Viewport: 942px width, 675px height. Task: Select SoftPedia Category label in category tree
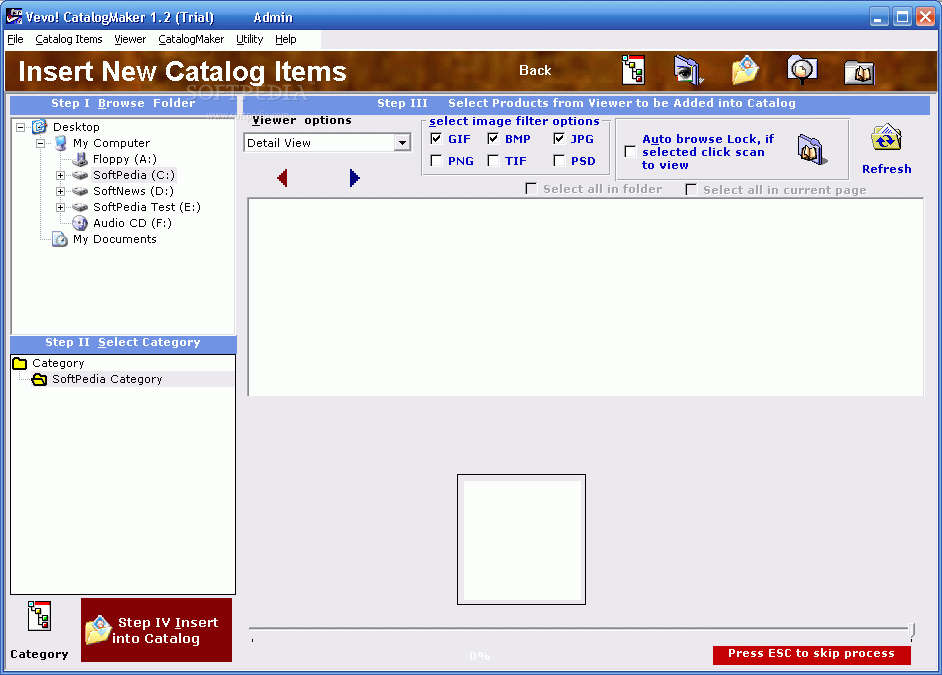pyautogui.click(x=108, y=380)
